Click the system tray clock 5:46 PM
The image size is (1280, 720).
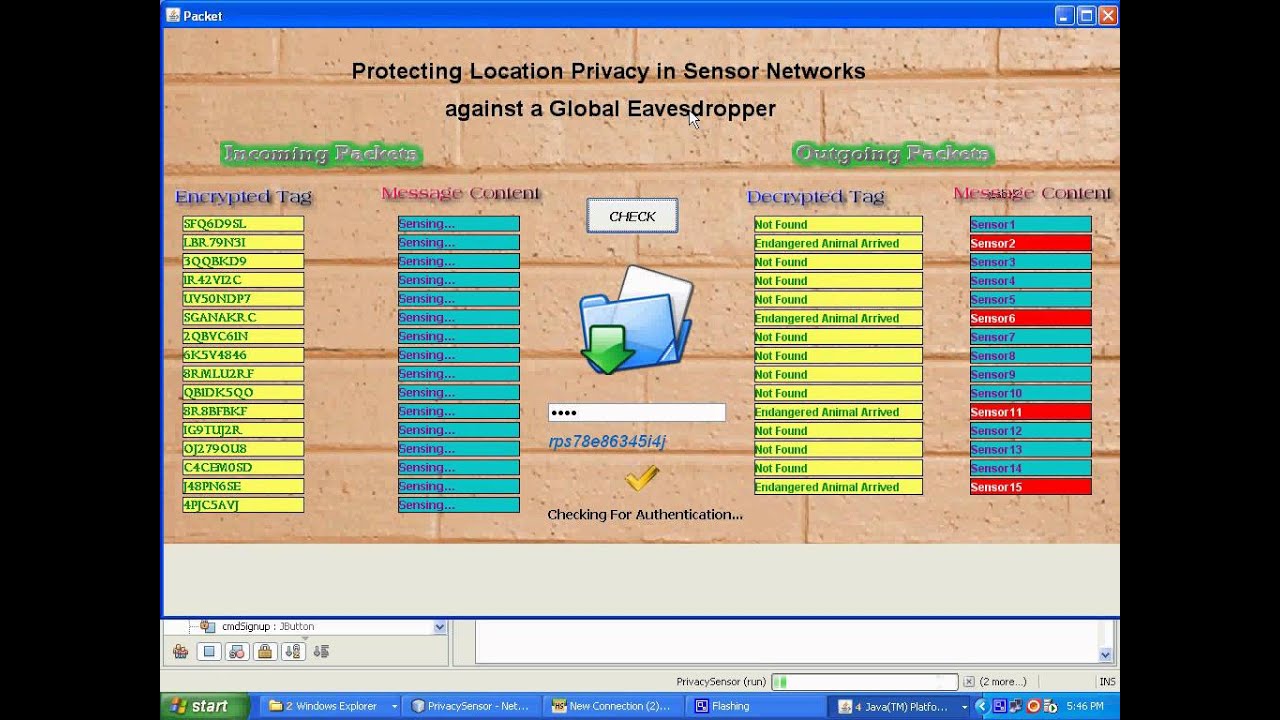coord(1085,706)
